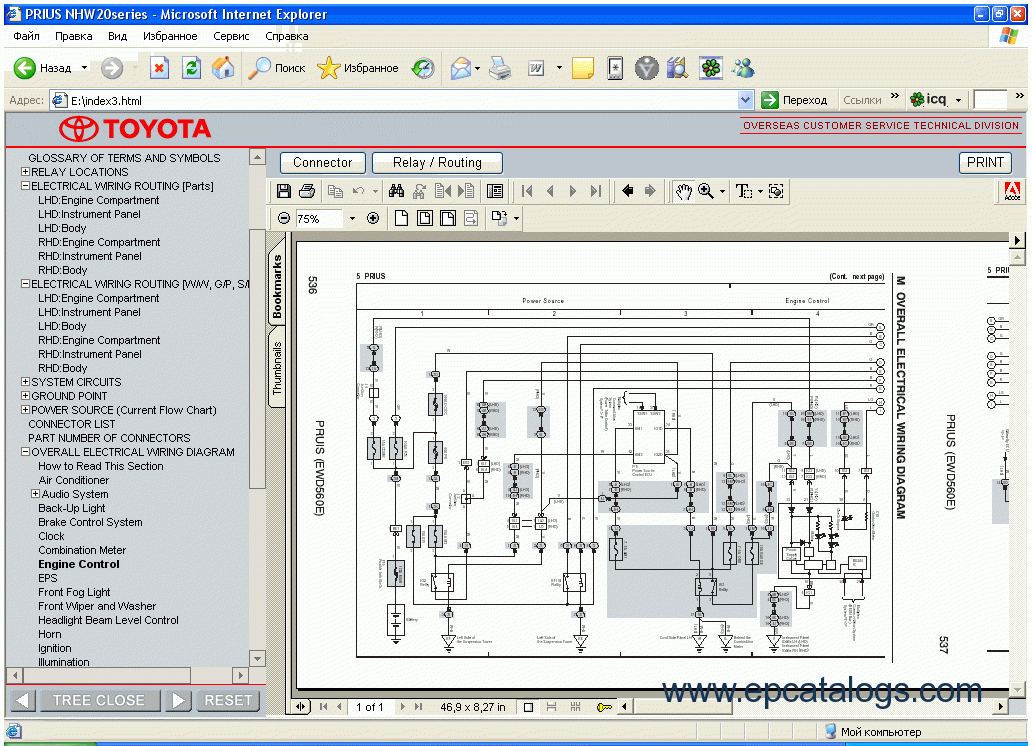Screen dimensions: 1032x746
Task: Expand the SYSTEM CIRCUITS tree node
Action: [x=25, y=381]
